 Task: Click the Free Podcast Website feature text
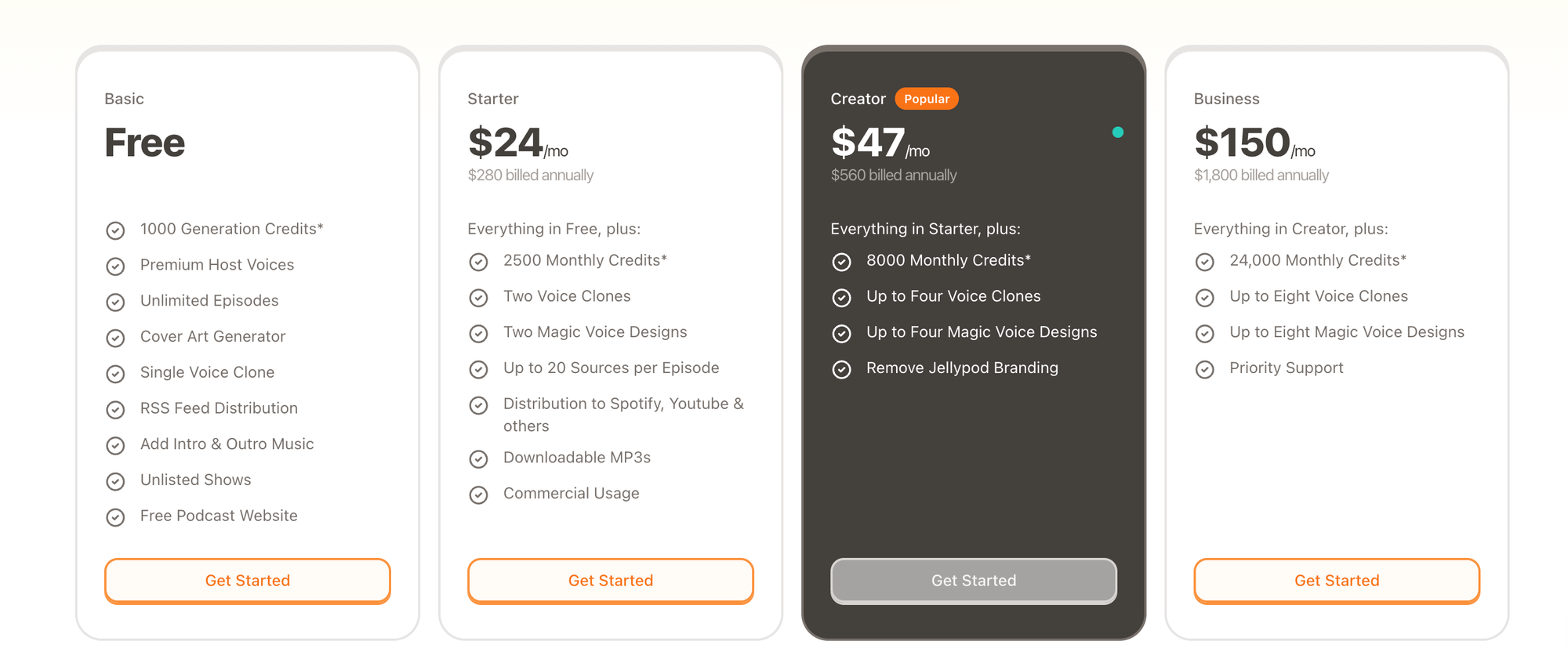tap(219, 516)
